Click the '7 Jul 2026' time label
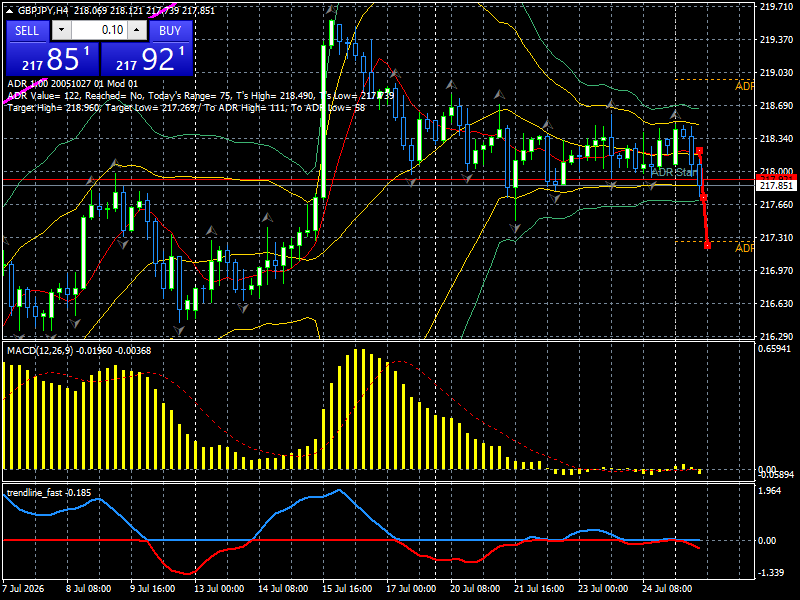Image resolution: width=800 pixels, height=600 pixels. coord(23,589)
